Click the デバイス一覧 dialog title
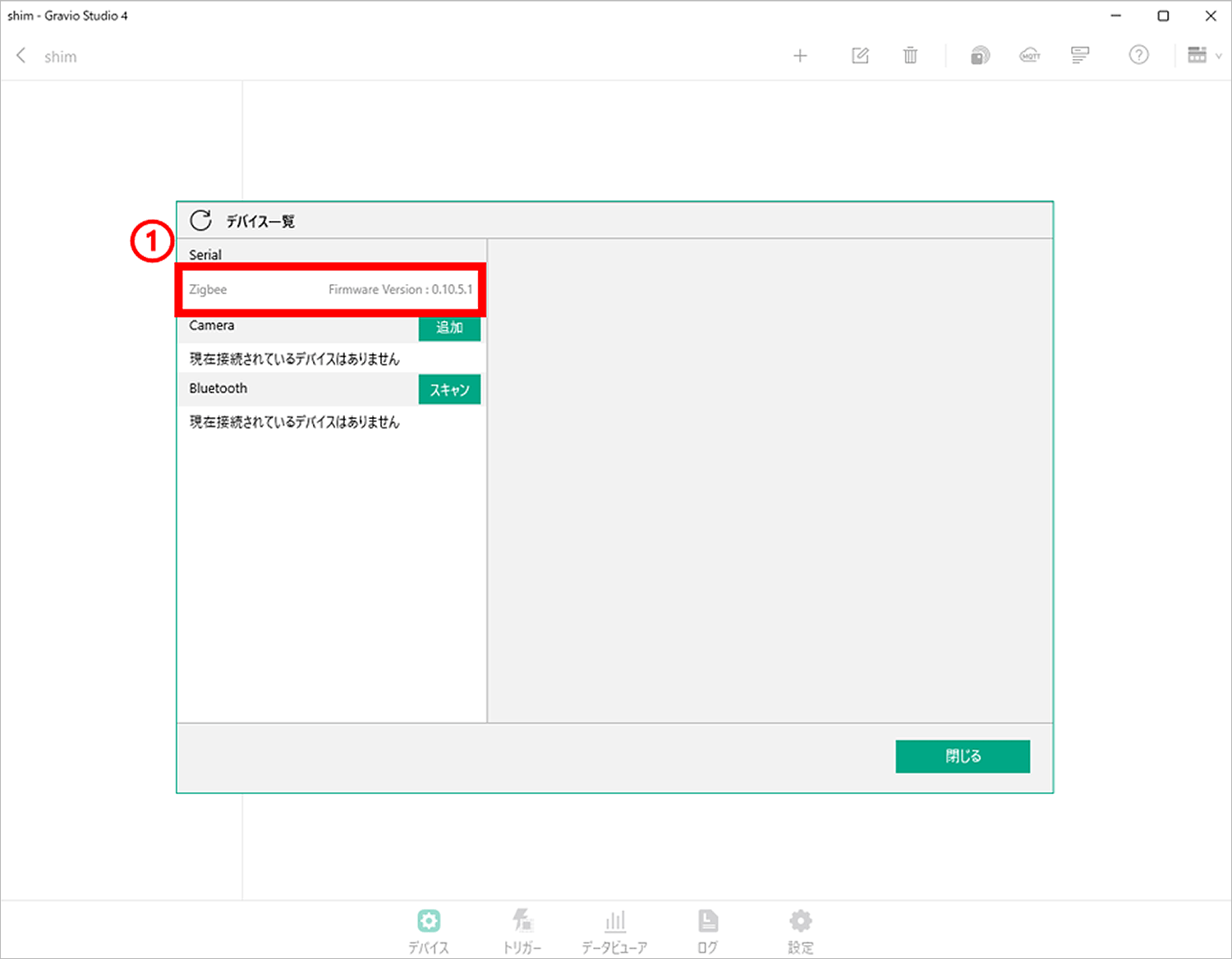Image resolution: width=1232 pixels, height=959 pixels. (x=260, y=221)
